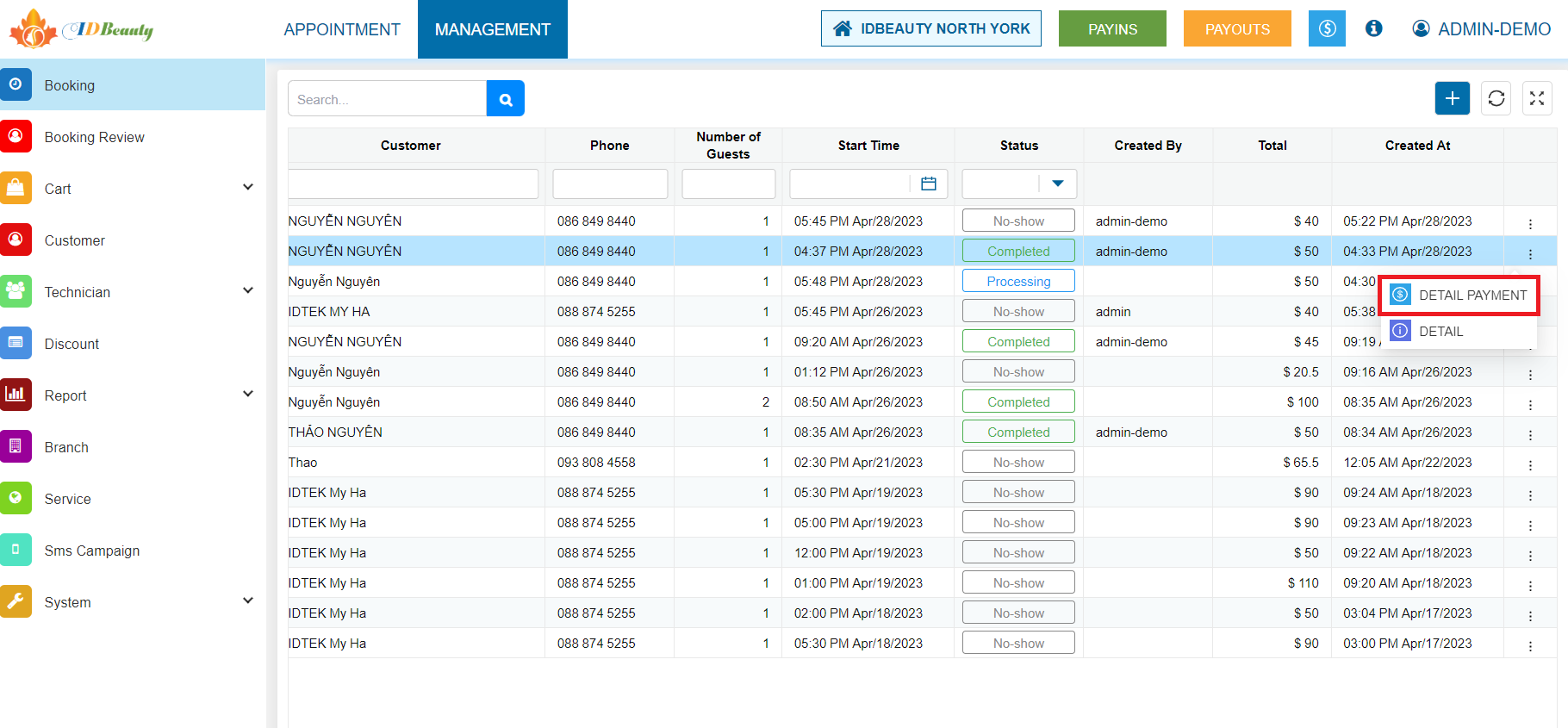This screenshot has width=1568, height=728.
Task: Expand the Report sidebar submenu
Action: (248, 394)
